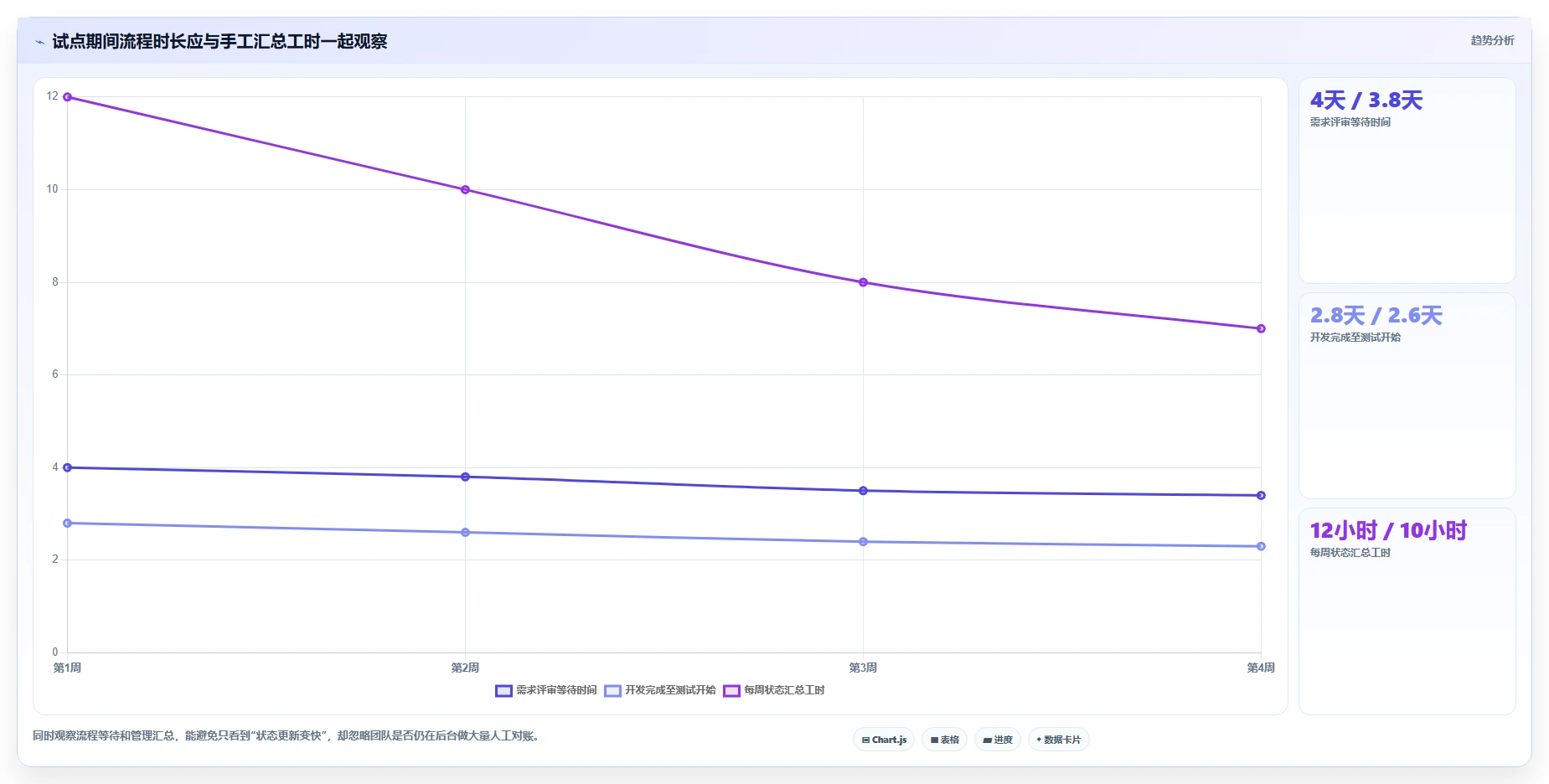Click the footnote starting 同时观察流程等待
Screen dimensions: 1549x784
click(287, 736)
